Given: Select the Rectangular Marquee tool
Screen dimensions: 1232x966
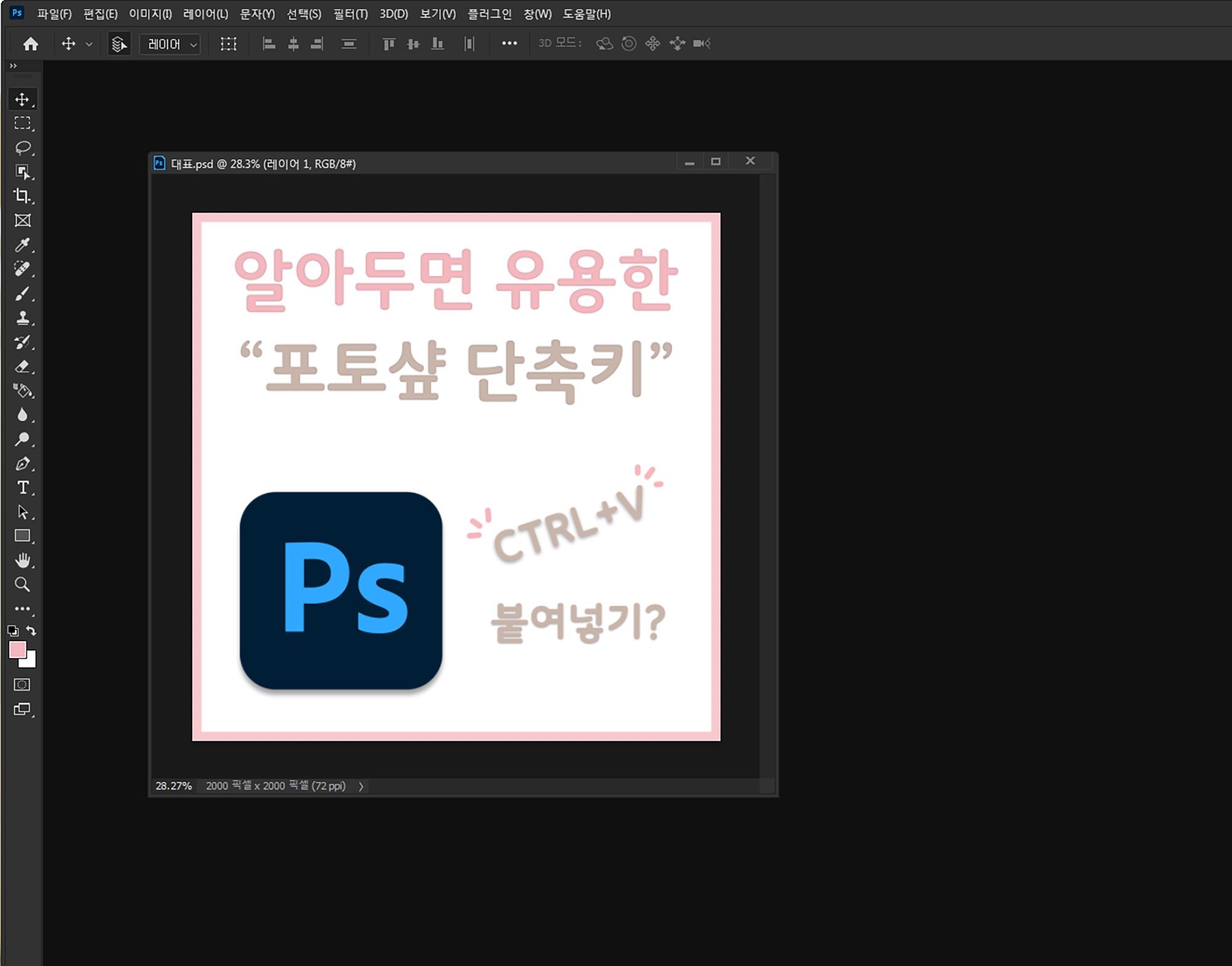Looking at the screenshot, I should [22, 123].
